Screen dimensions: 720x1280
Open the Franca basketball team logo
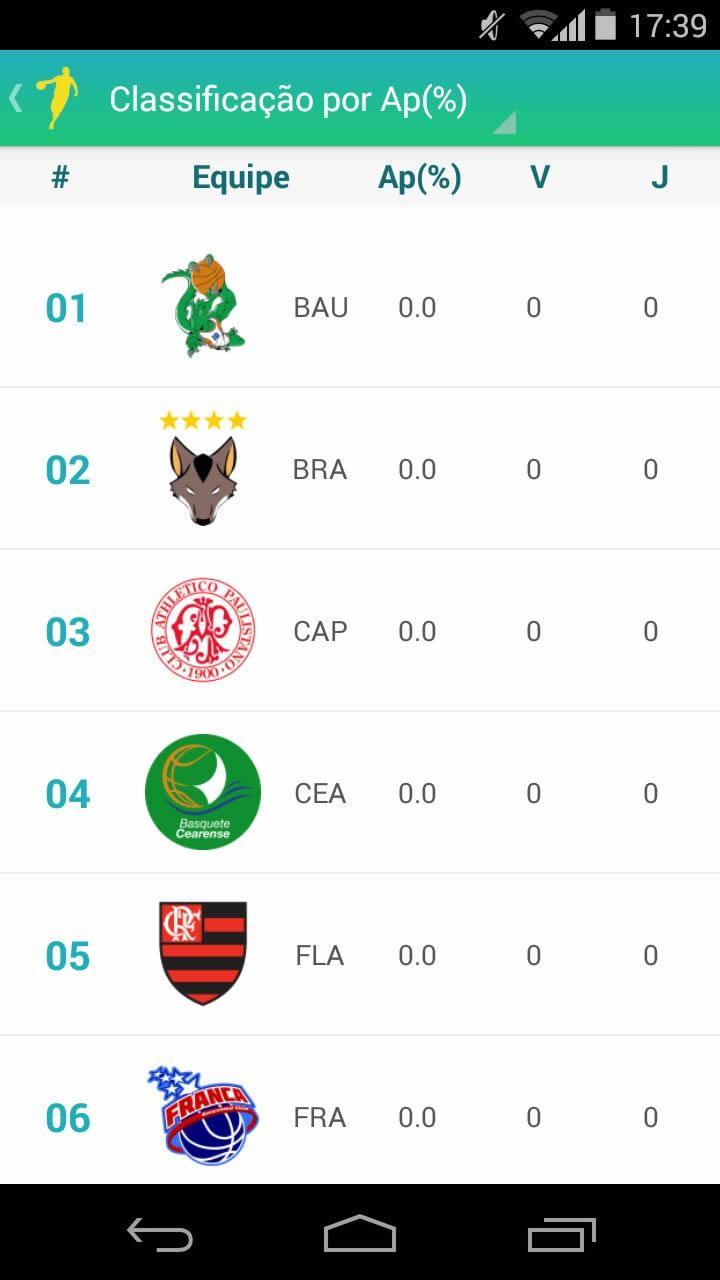point(203,1115)
